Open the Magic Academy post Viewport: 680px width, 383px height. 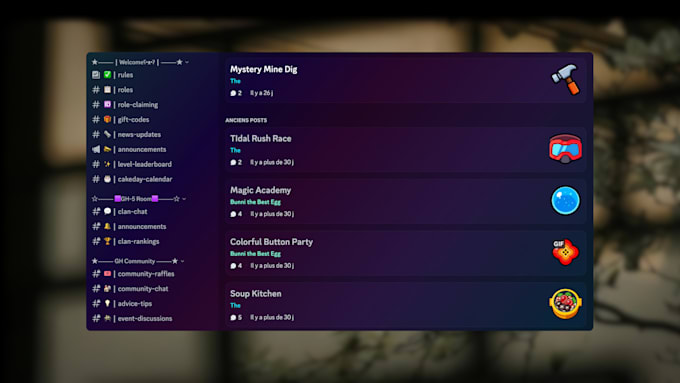405,202
